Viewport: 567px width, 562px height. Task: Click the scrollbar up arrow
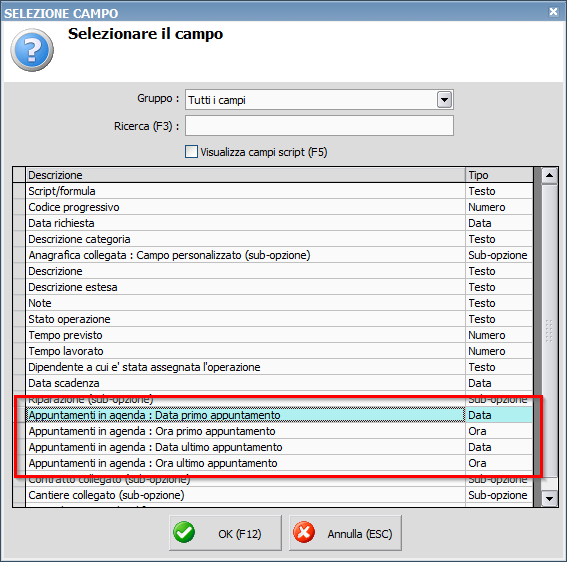[x=549, y=175]
